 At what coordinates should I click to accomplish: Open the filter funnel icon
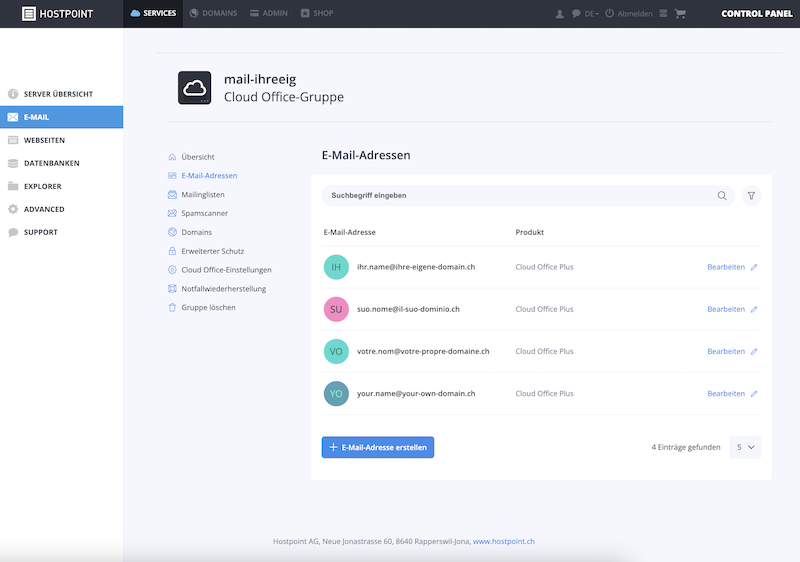[751, 195]
